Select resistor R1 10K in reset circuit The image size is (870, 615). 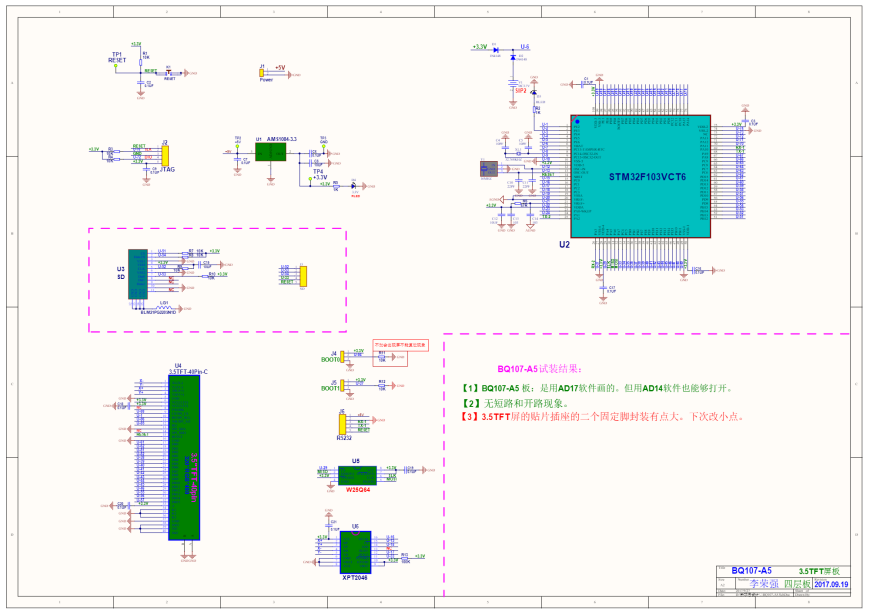pos(141,61)
